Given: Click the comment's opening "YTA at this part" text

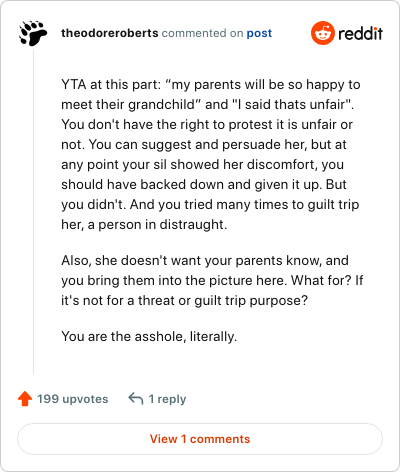Looking at the screenshot, I should click(x=111, y=84).
